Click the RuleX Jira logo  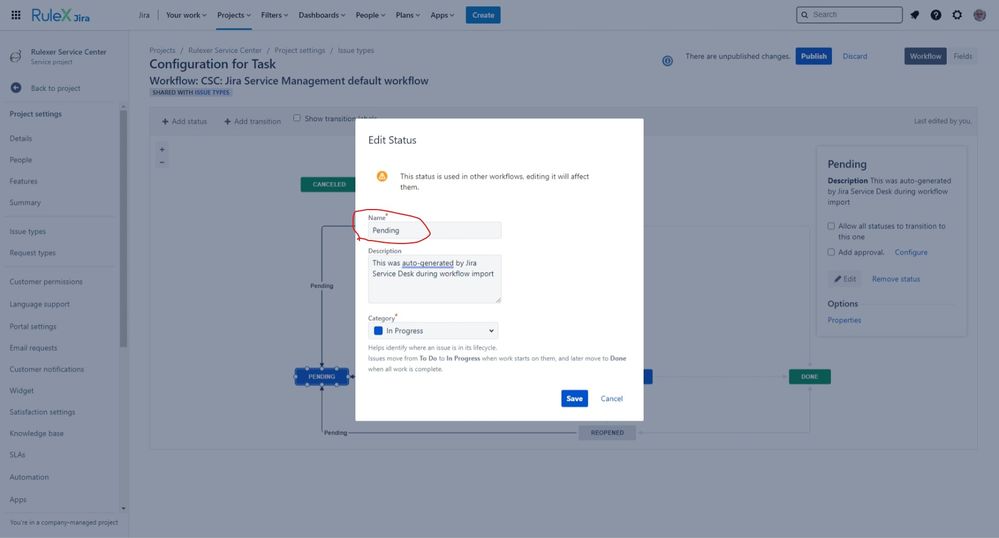pyautogui.click(x=61, y=15)
